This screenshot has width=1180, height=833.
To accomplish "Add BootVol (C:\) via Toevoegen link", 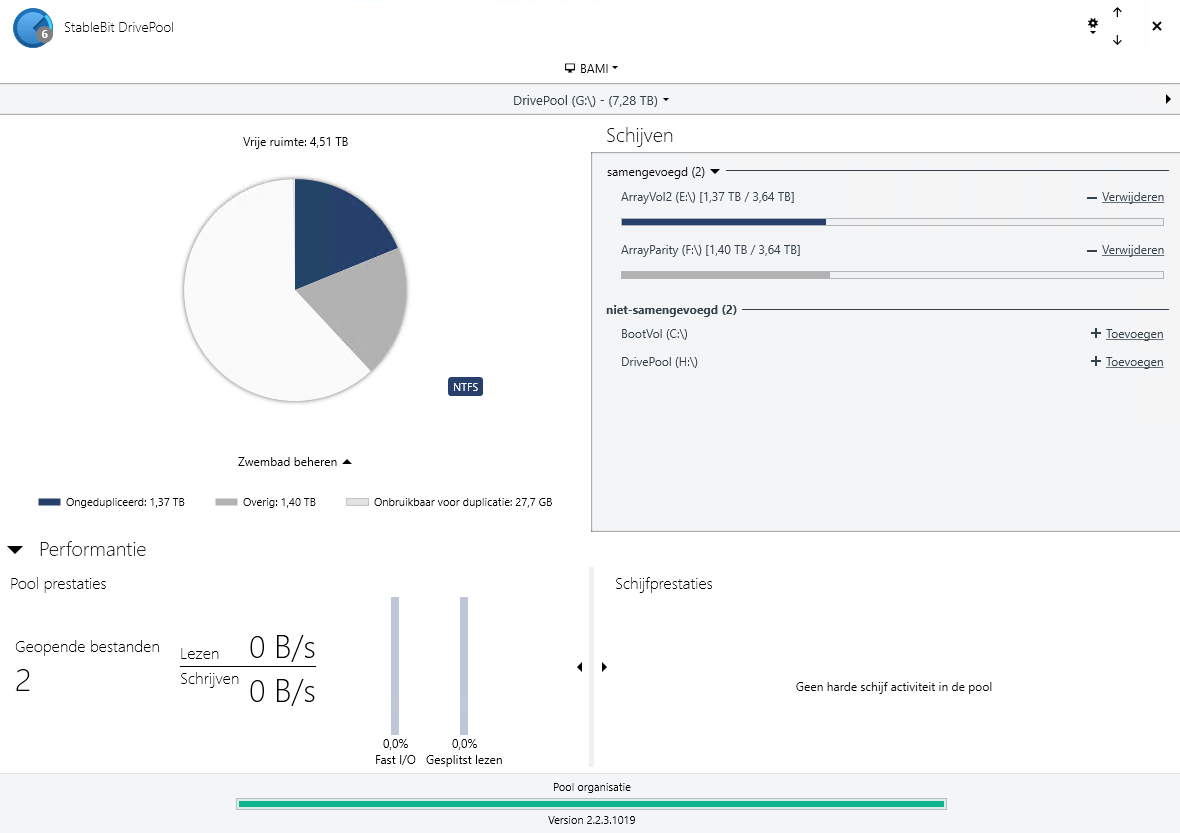I will click(1134, 334).
